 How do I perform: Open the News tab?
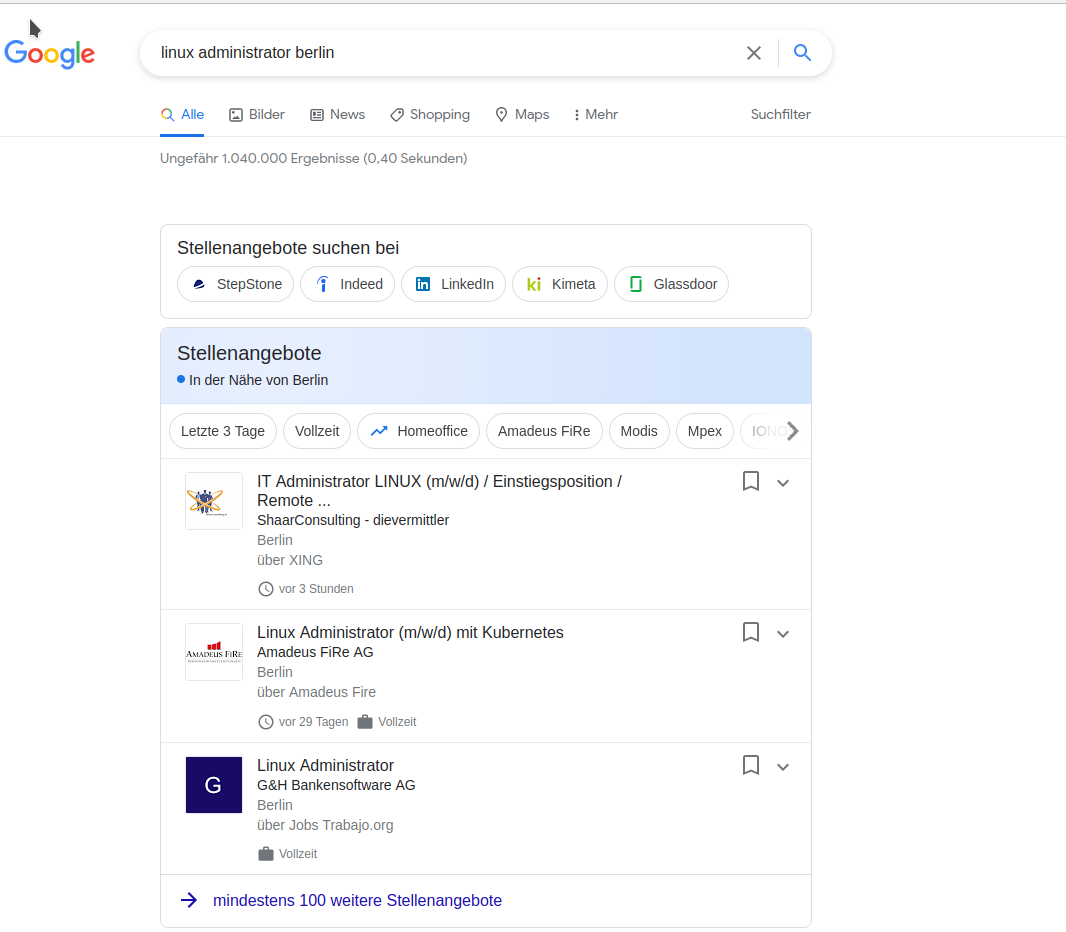[338, 114]
